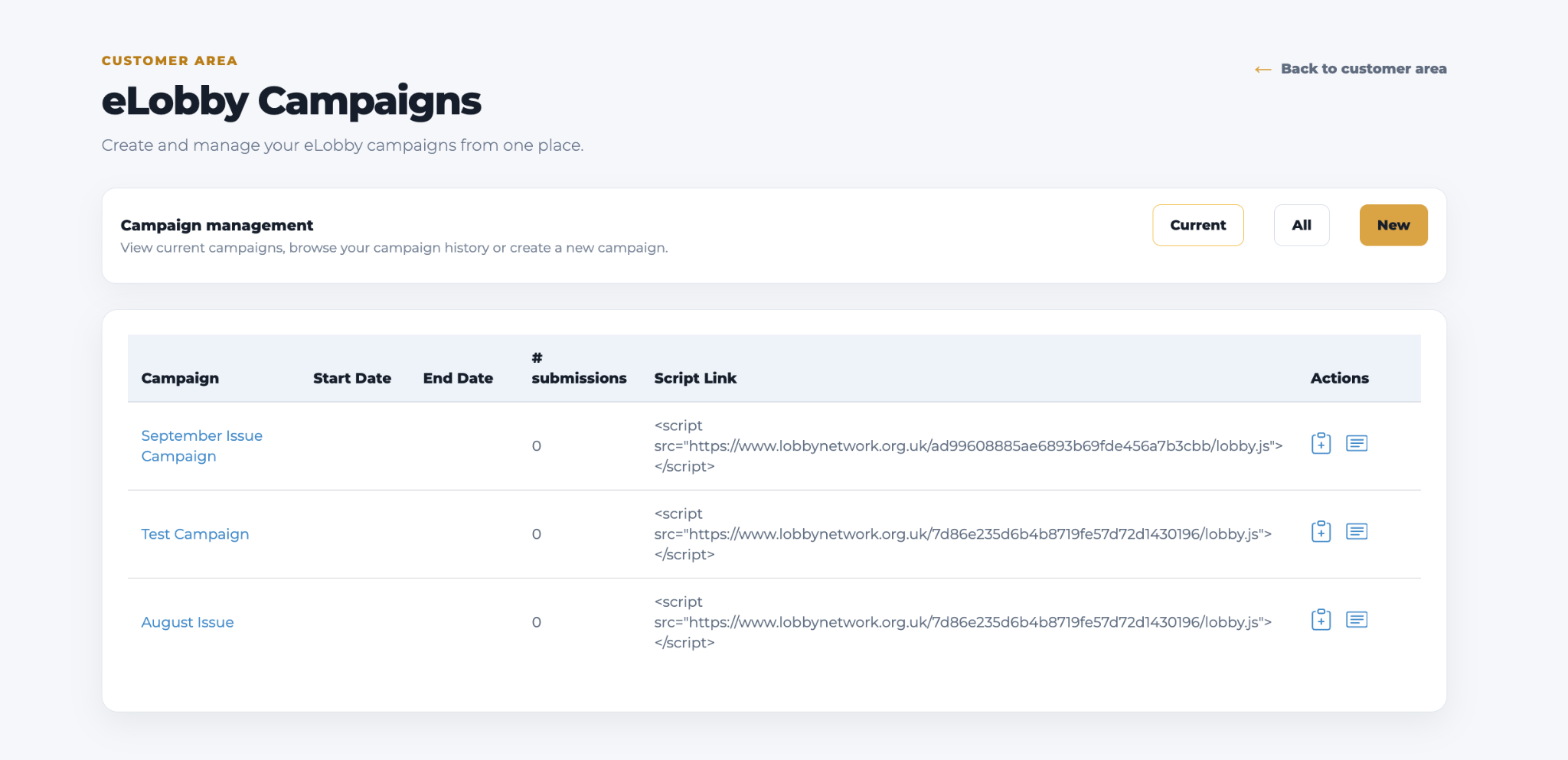Screen dimensions: 1568x760
Task: Click submissions count for September Issue Campaign
Action: click(x=537, y=446)
